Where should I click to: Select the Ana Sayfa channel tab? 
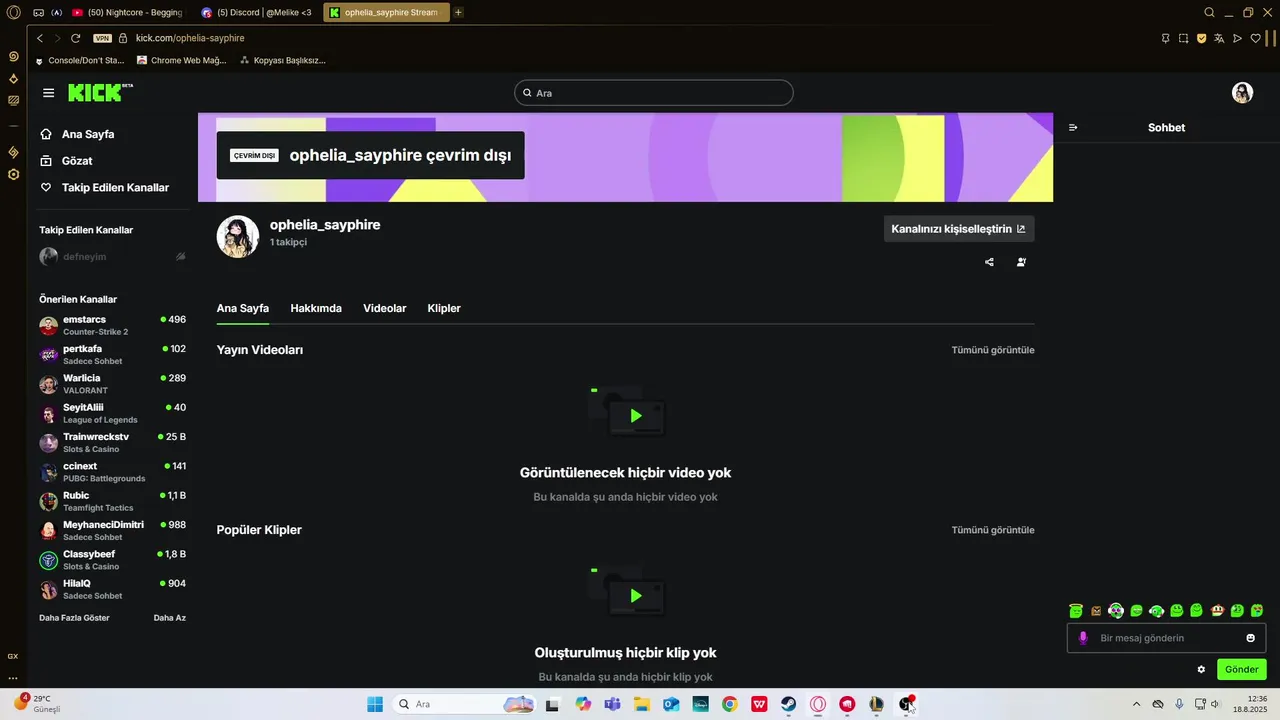pos(243,308)
